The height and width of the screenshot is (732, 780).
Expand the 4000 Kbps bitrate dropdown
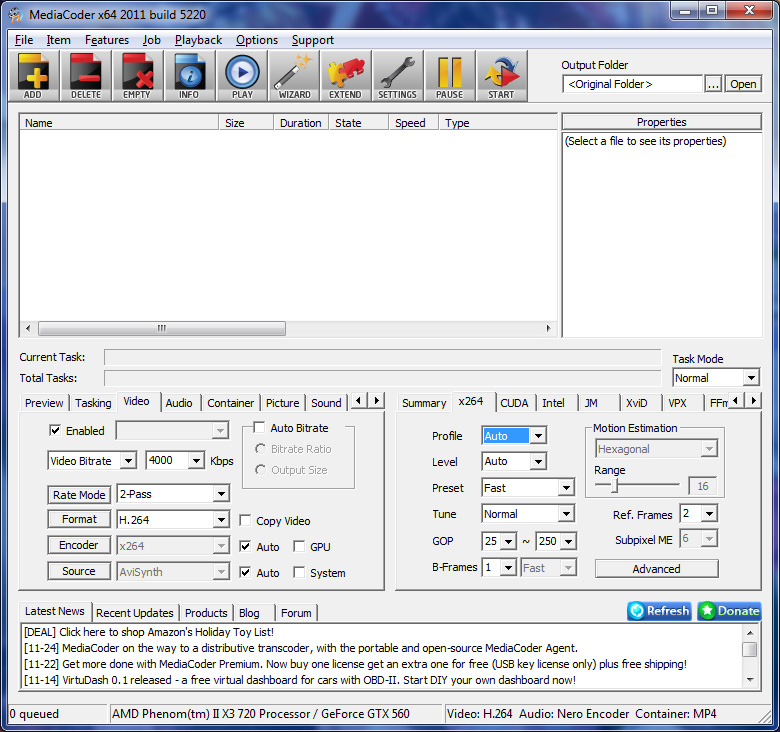[x=196, y=461]
